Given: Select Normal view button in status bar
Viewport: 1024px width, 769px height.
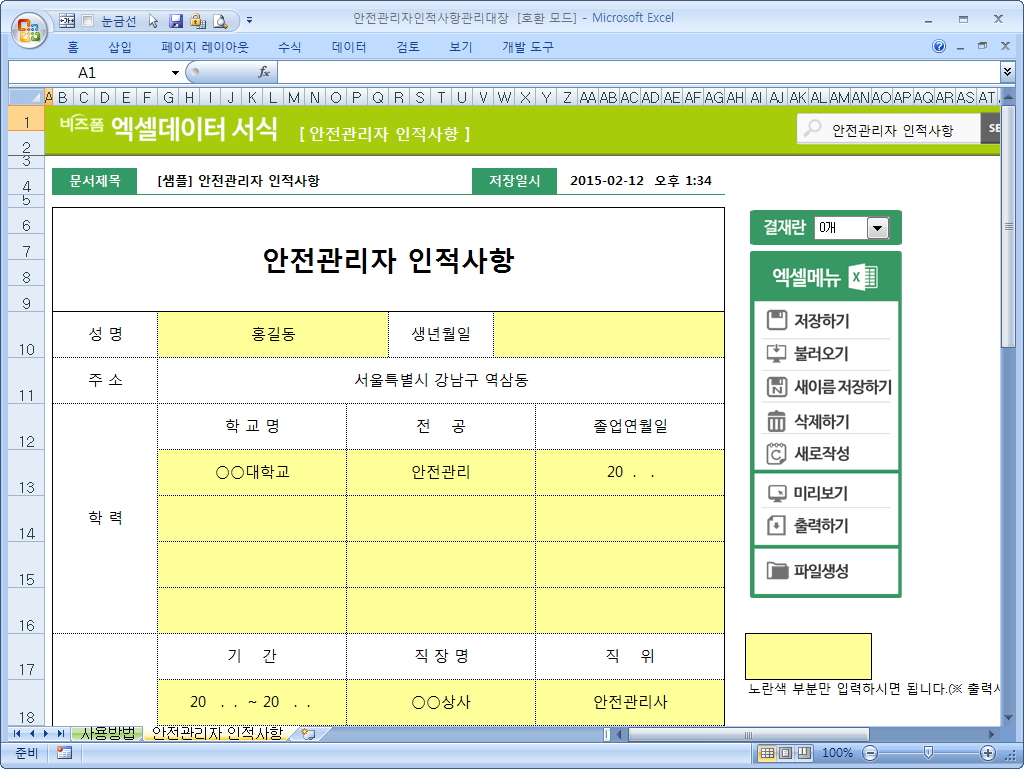Looking at the screenshot, I should (x=767, y=753).
